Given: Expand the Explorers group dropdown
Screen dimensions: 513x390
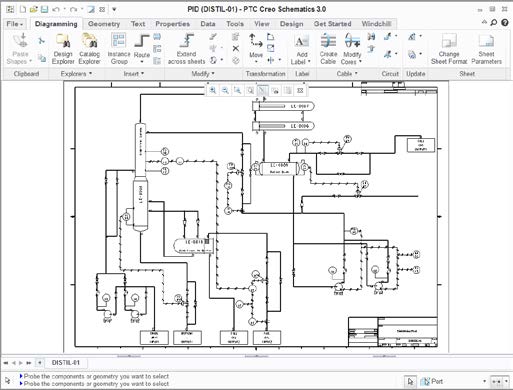Looking at the screenshot, I should point(76,74).
